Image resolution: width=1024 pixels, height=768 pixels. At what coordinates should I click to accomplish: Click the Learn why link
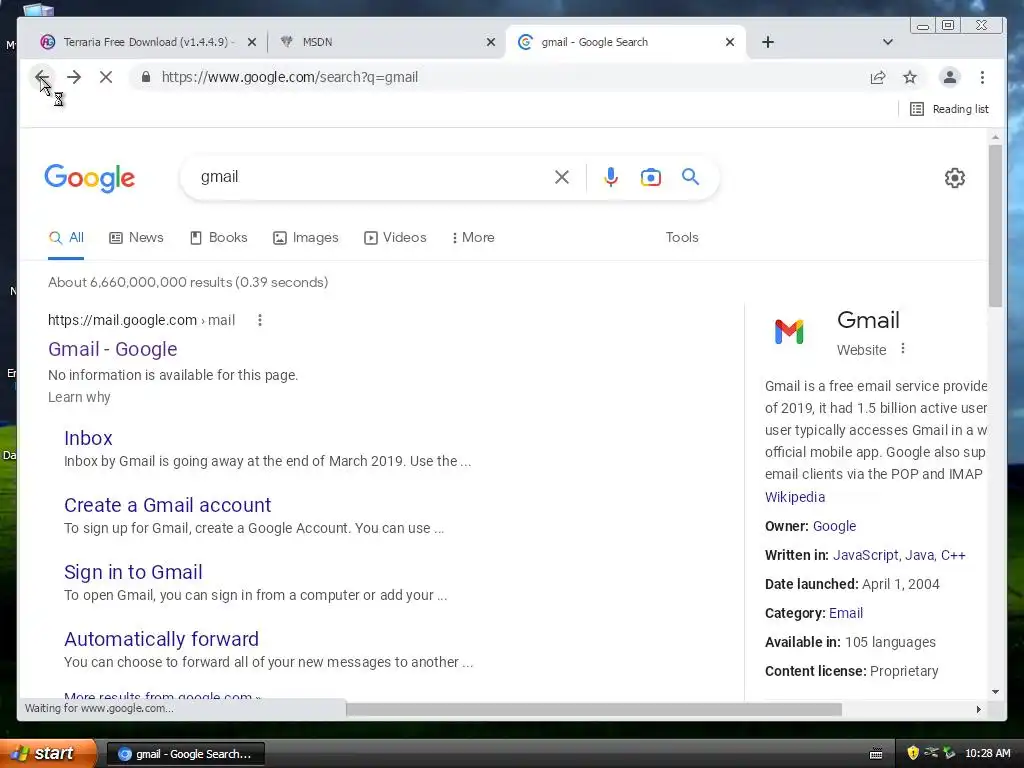pyautogui.click(x=79, y=397)
